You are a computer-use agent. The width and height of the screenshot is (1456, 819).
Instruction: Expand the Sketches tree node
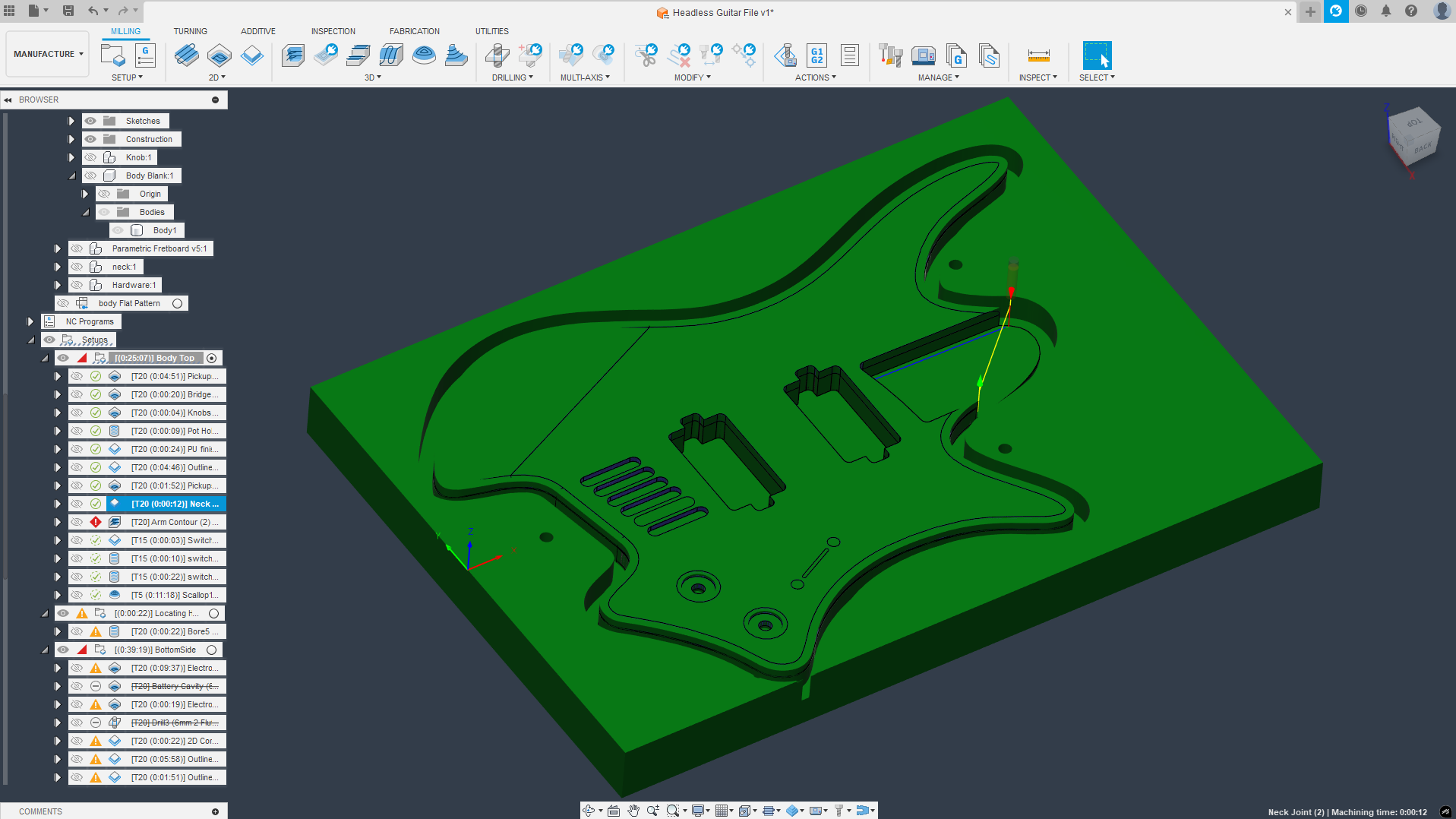pyautogui.click(x=71, y=121)
